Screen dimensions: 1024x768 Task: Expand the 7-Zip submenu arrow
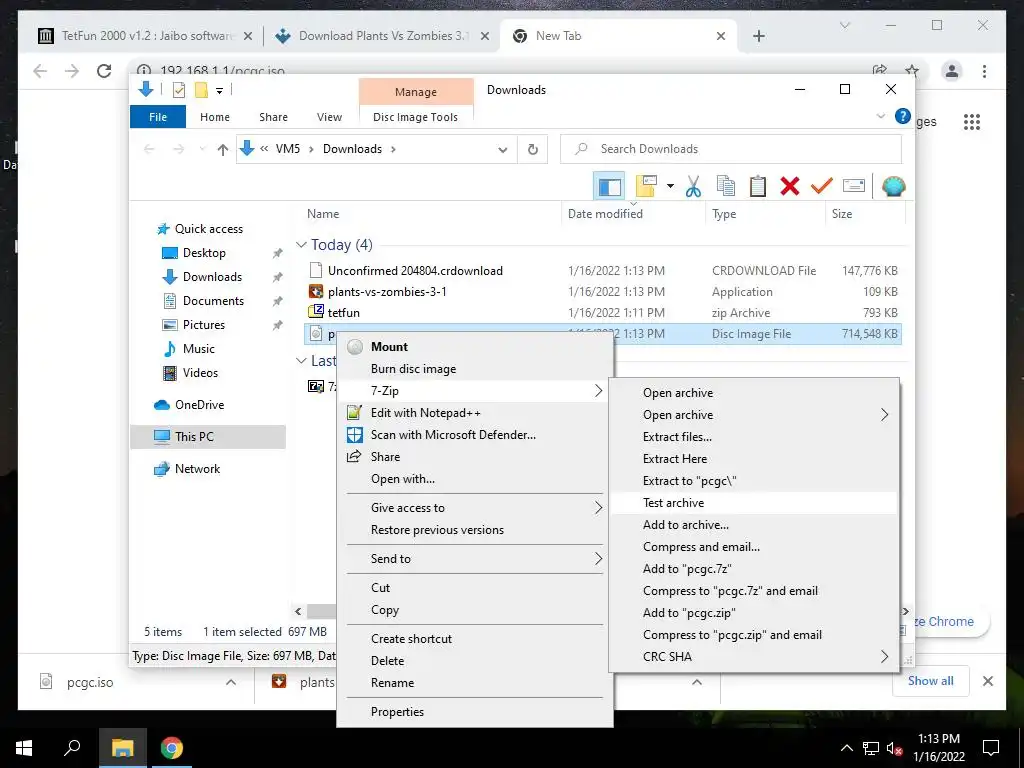click(598, 391)
